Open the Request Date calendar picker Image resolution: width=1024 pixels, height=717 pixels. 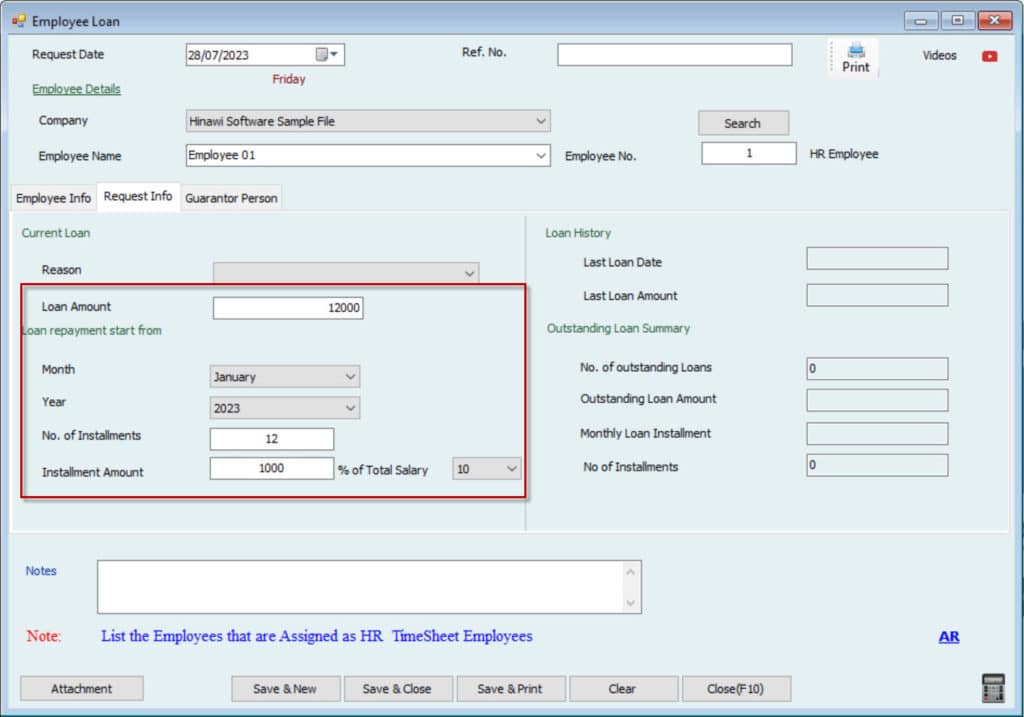click(x=327, y=54)
